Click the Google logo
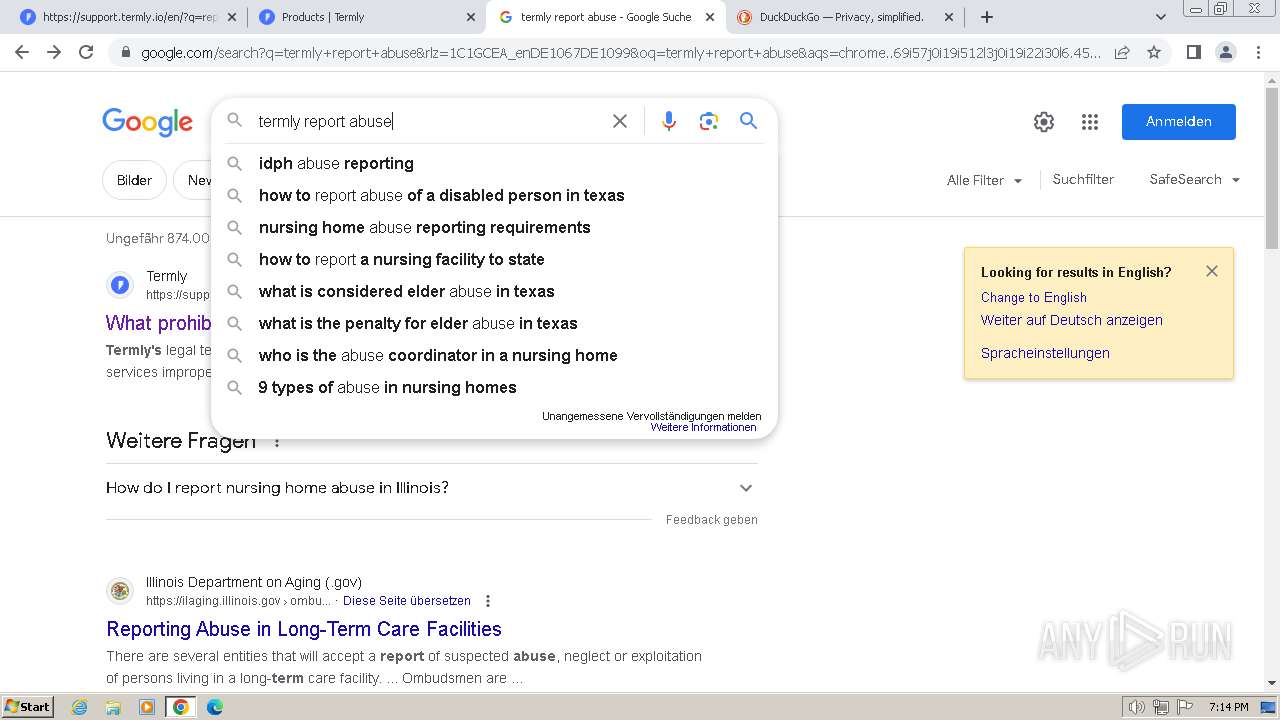 click(147, 122)
